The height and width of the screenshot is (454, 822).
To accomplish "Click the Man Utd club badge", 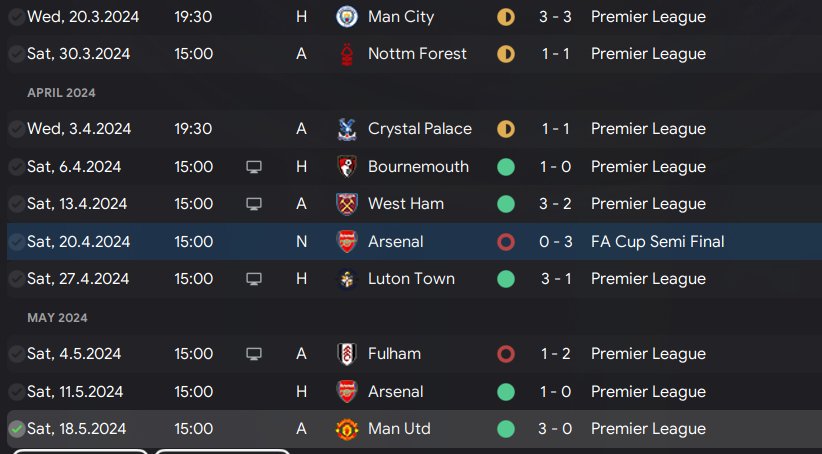I will [347, 429].
